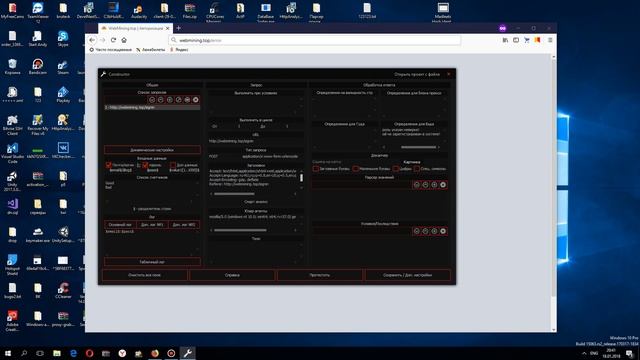The height and width of the screenshot is (360, 640).
Task: Click Протестить test button
Action: (x=320, y=275)
